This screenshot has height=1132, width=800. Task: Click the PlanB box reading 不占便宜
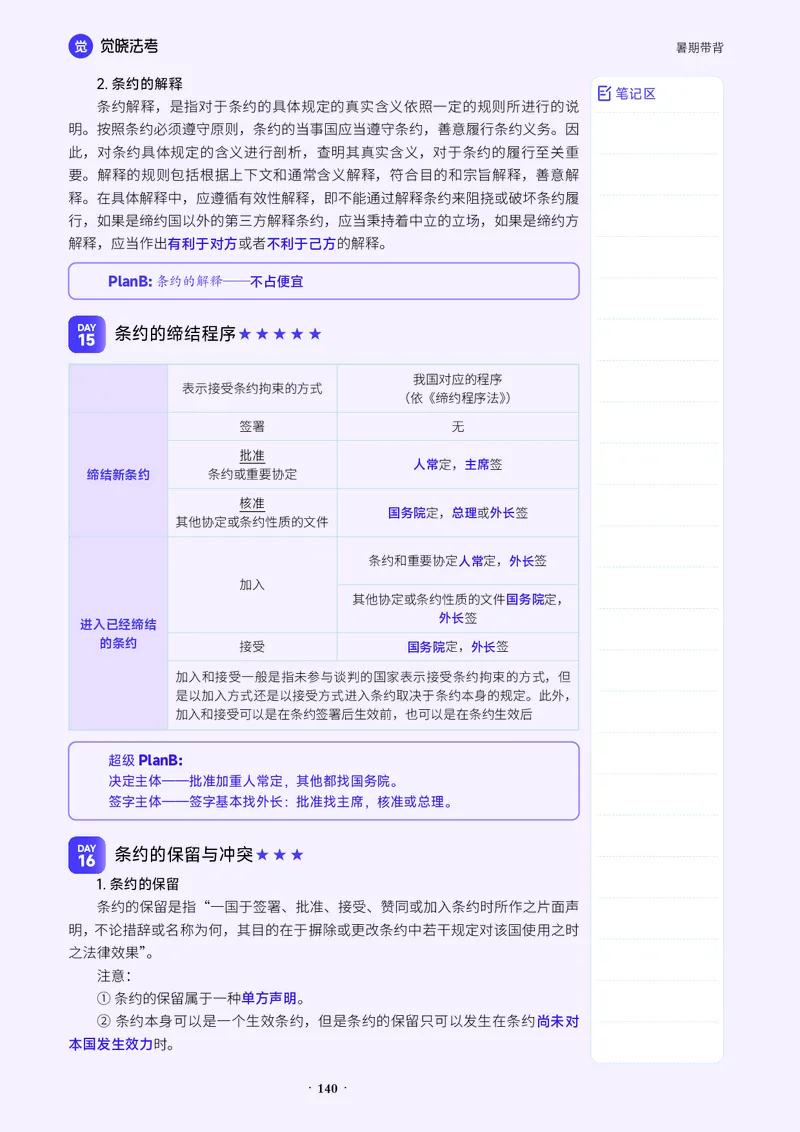[x=323, y=281]
